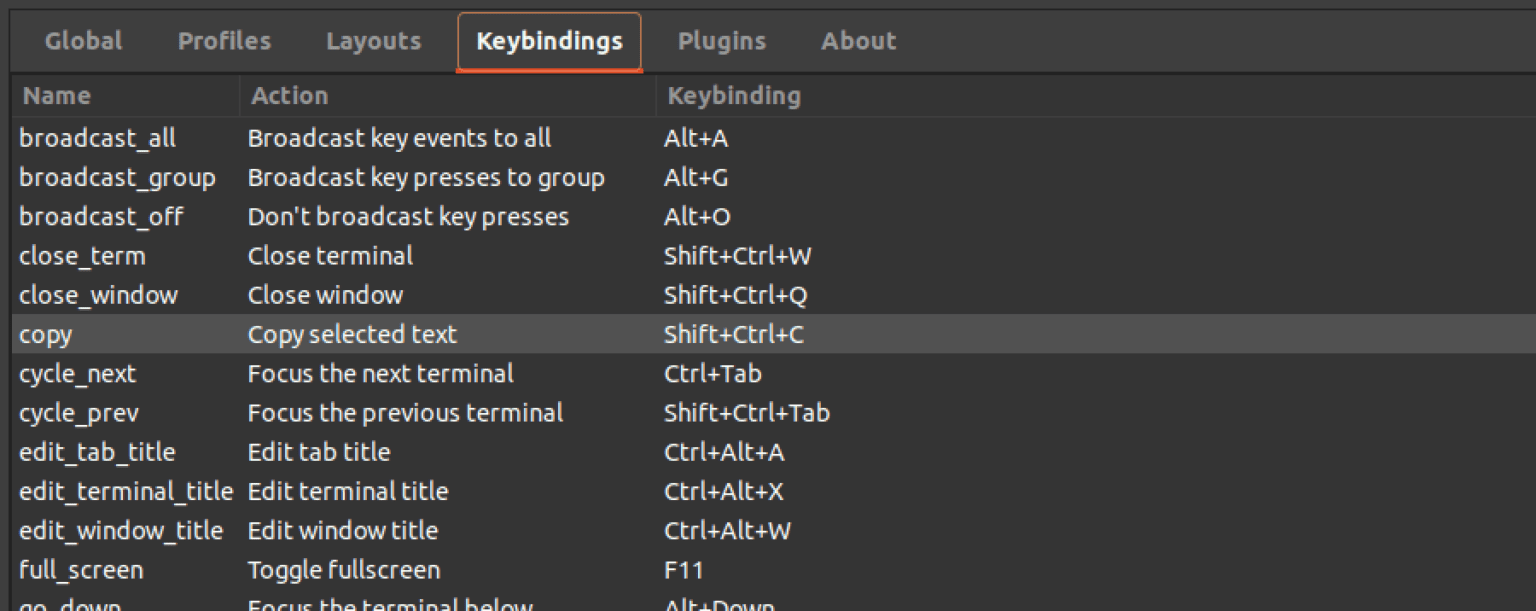Select the broadcast_group keybinding row
Screen dimensions: 1536x611
[117, 178]
